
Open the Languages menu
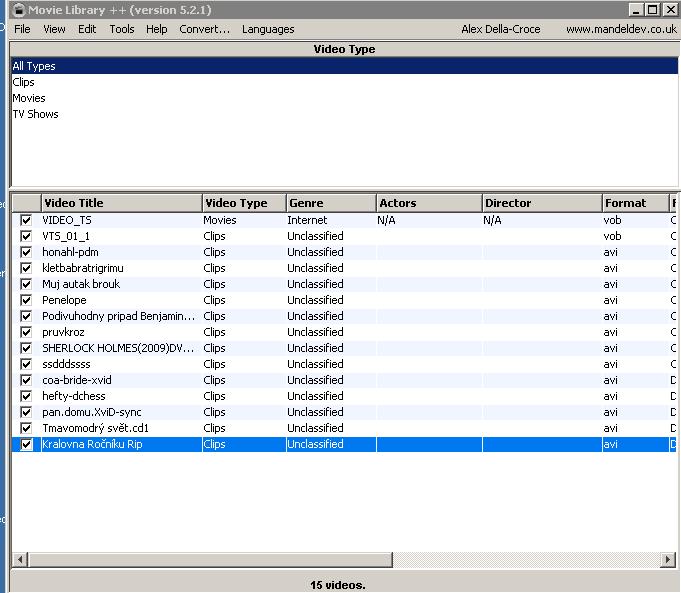268,29
